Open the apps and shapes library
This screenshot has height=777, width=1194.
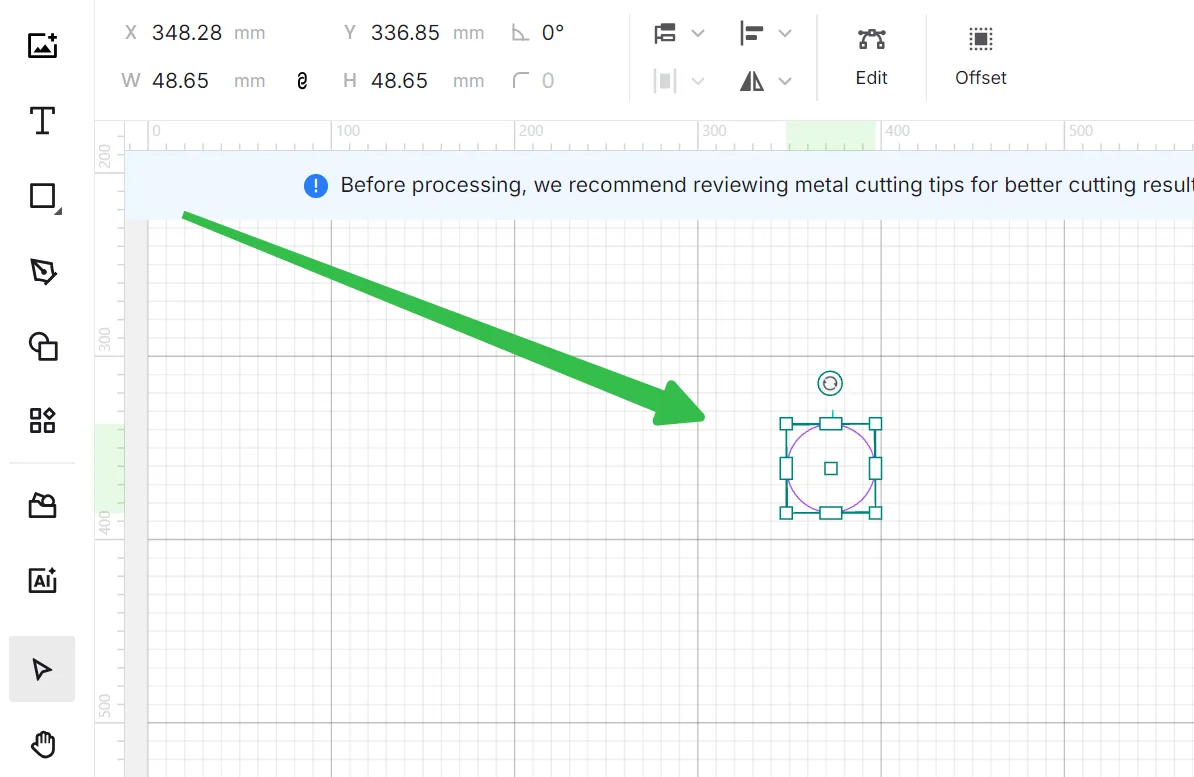[43, 420]
